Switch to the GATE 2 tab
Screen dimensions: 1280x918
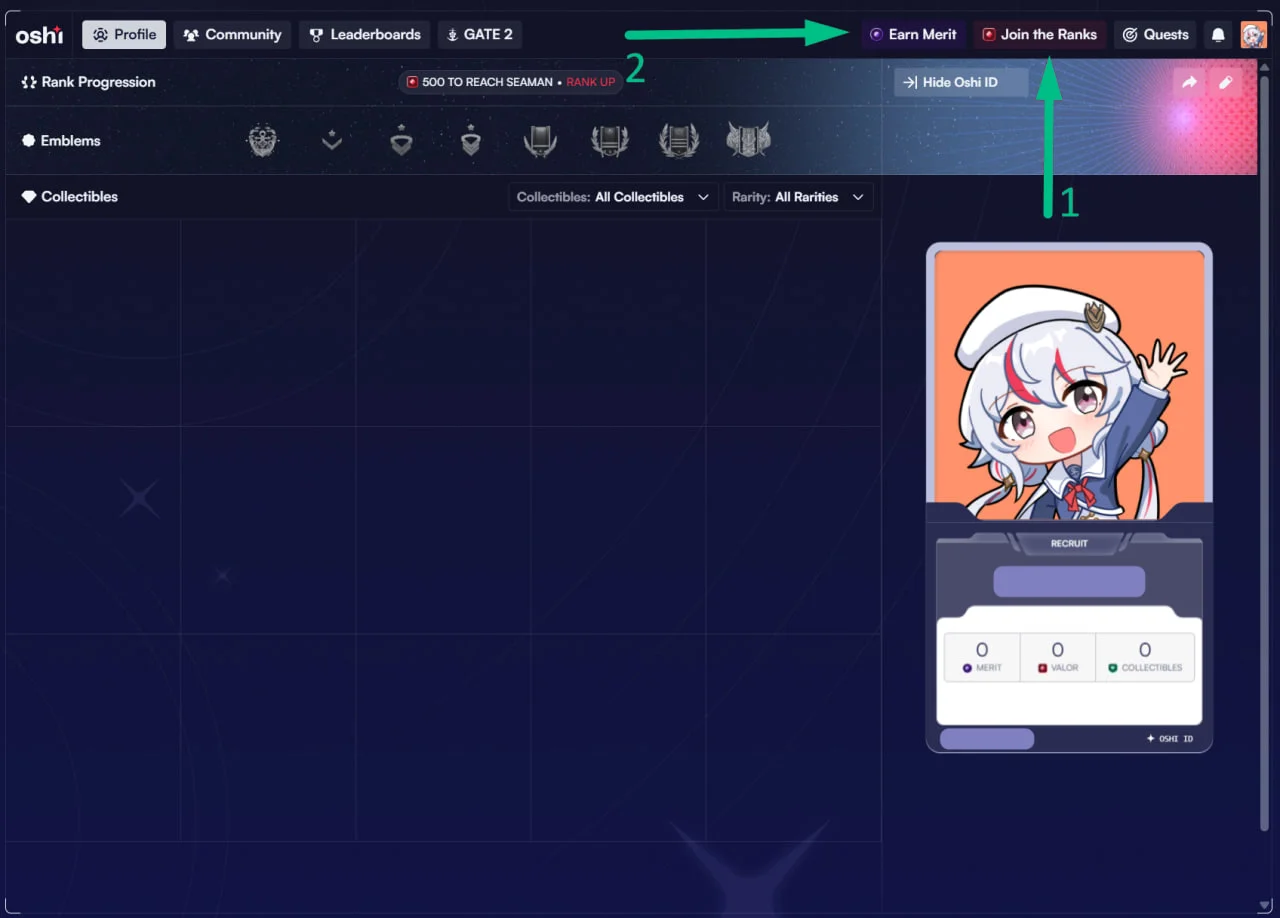[x=479, y=35]
